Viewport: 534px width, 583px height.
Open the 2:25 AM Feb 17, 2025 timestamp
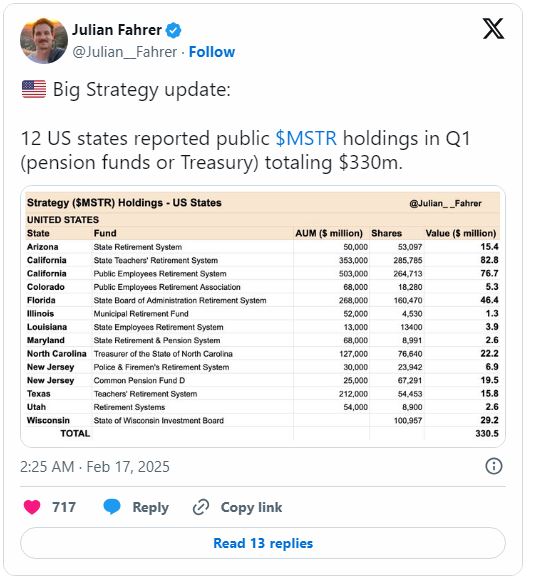click(x=95, y=467)
